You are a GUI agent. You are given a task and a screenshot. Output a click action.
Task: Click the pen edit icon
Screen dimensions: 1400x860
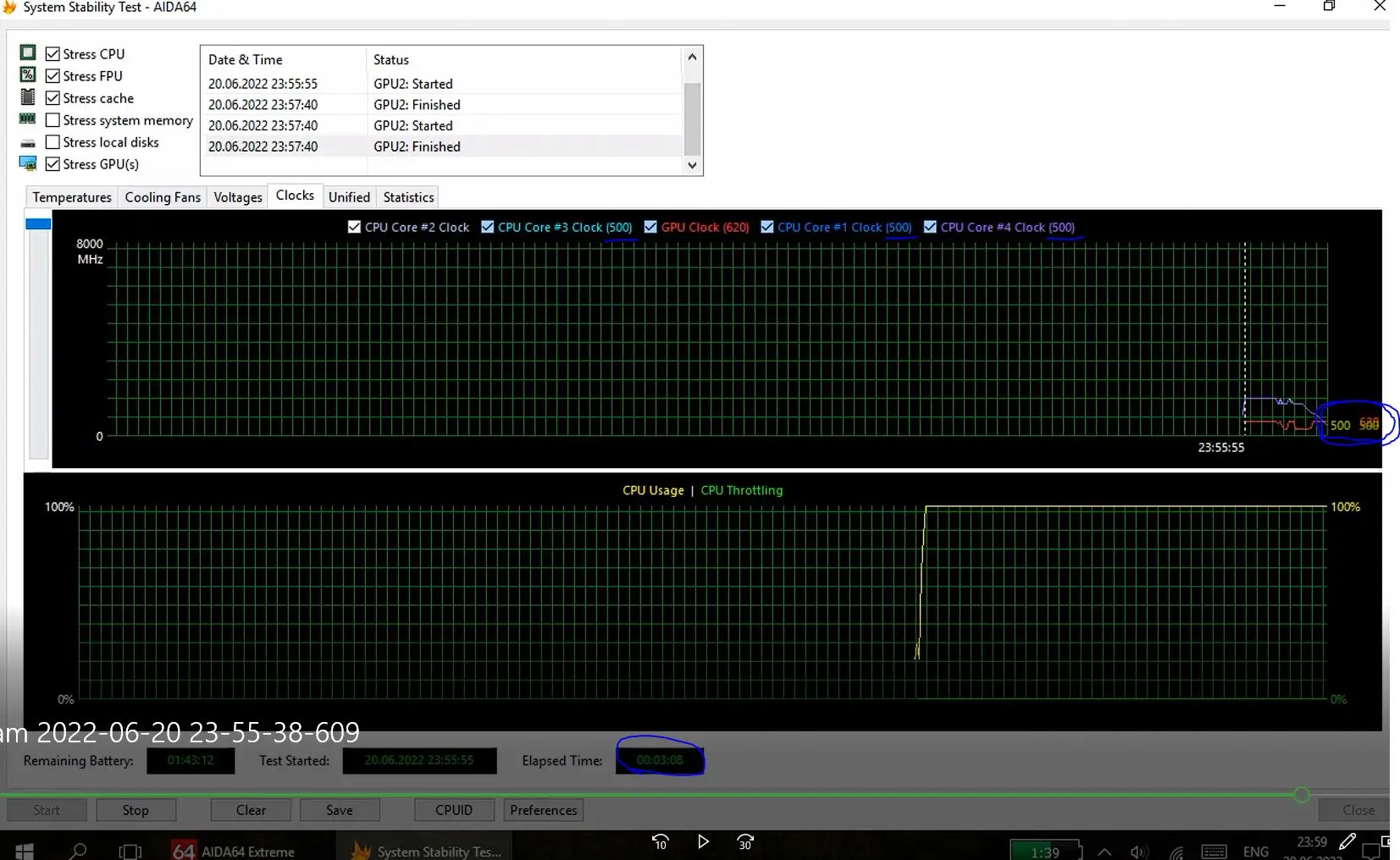(1347, 841)
